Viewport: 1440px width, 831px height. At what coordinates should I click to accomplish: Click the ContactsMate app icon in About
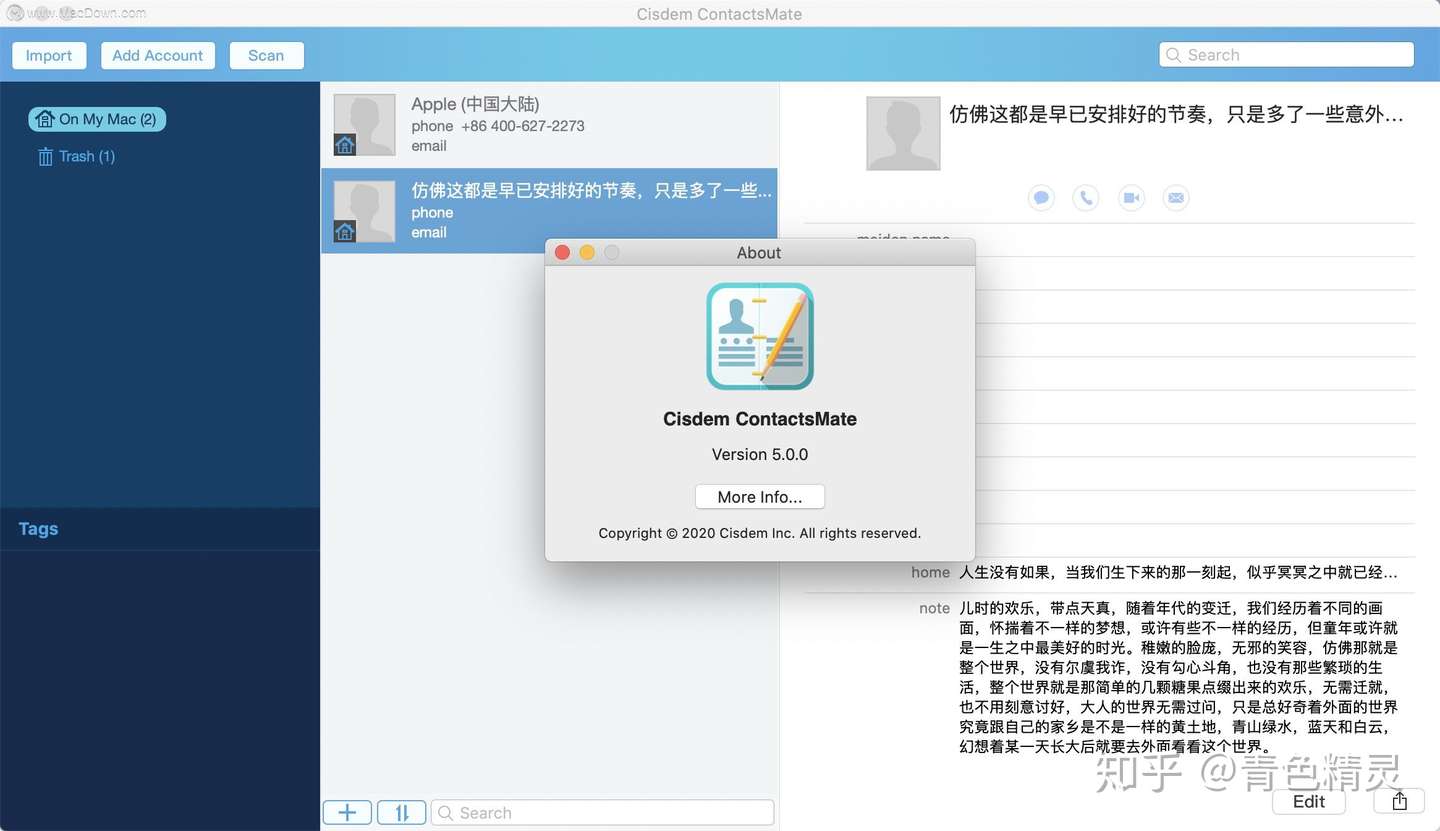coord(760,336)
